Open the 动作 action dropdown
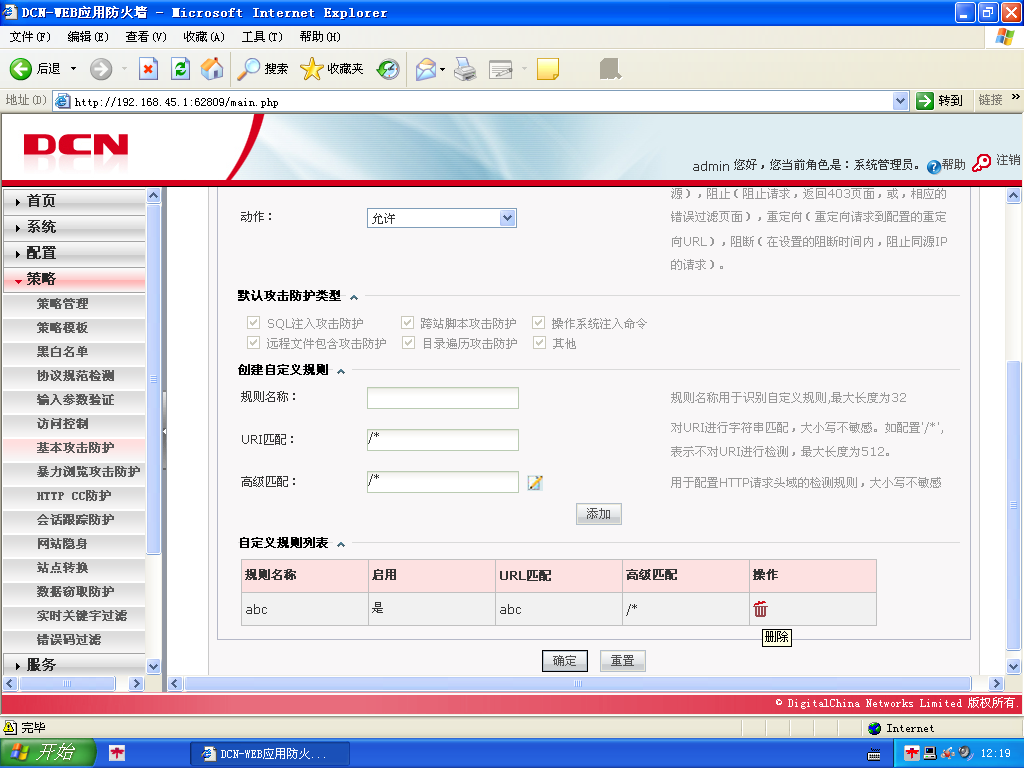Viewport: 1024px width, 768px height. click(441, 218)
